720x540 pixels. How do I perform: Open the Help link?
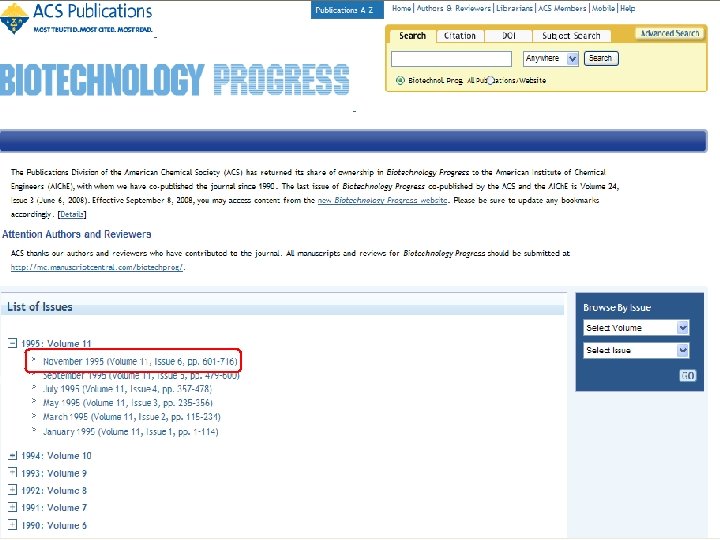click(x=628, y=8)
